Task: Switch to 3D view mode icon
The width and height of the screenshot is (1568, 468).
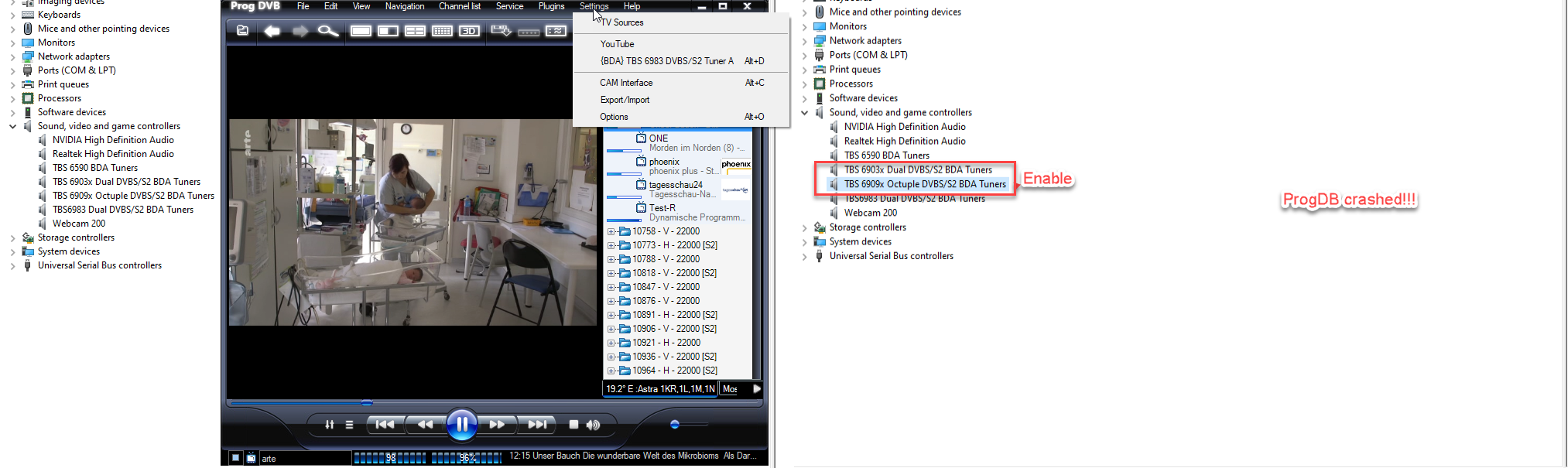Action: (x=469, y=31)
